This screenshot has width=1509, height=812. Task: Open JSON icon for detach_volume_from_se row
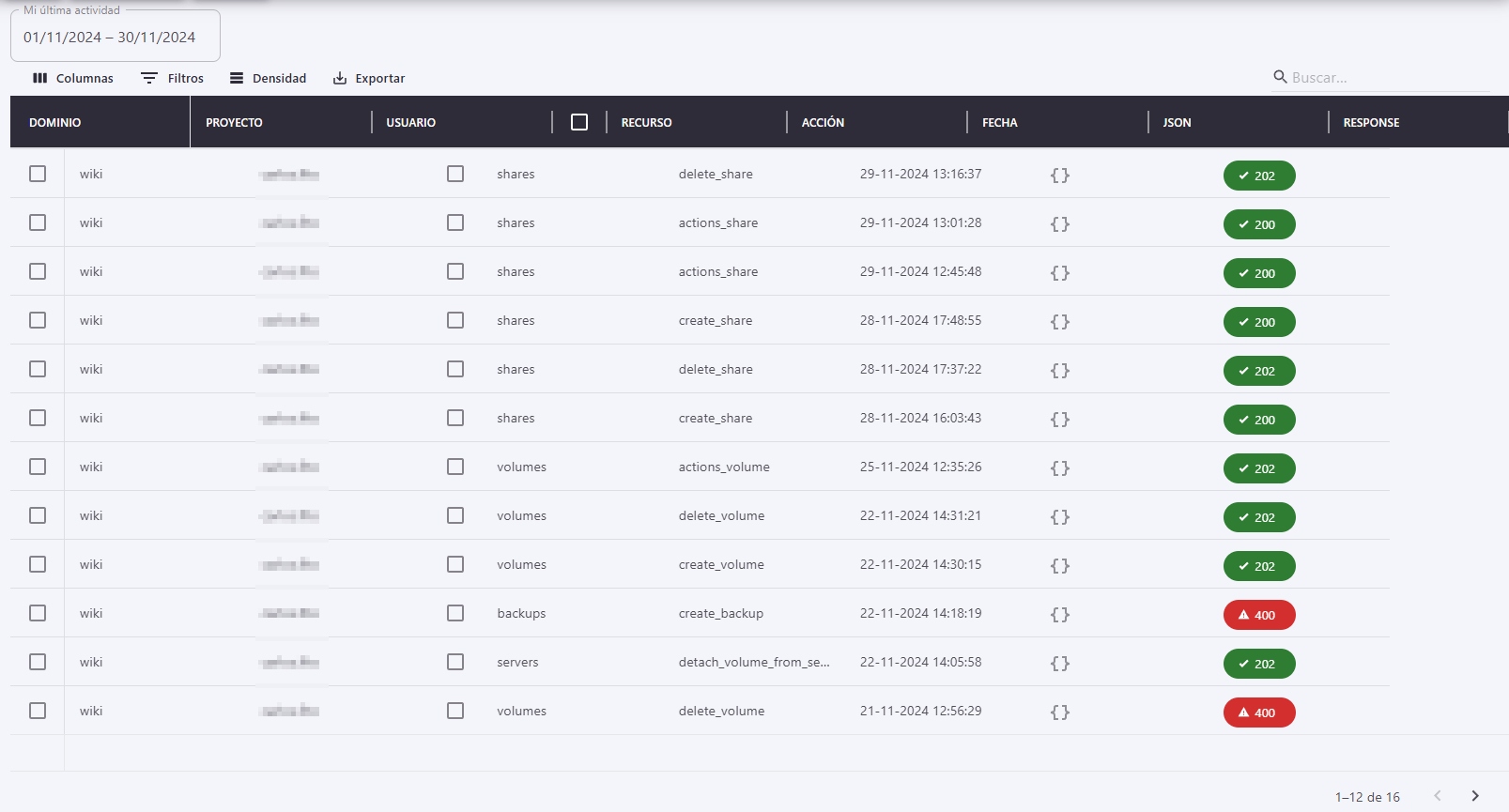tap(1059, 664)
